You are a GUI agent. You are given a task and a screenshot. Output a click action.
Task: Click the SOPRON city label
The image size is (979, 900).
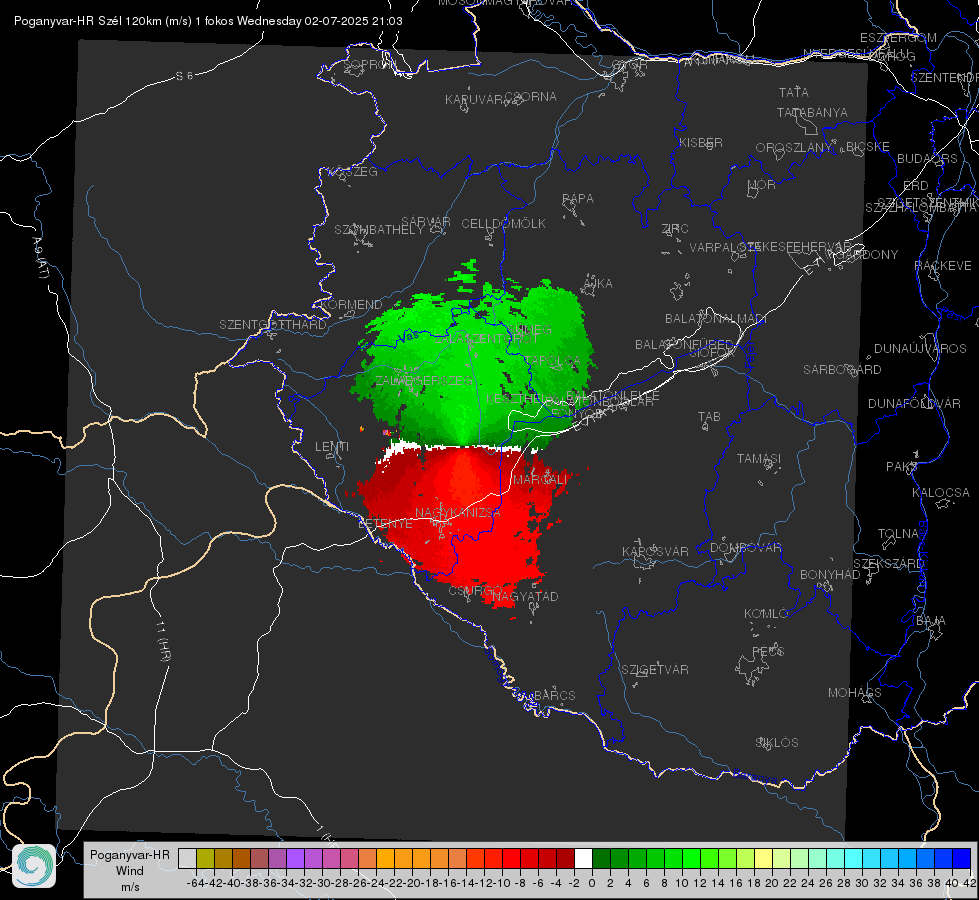(370, 64)
